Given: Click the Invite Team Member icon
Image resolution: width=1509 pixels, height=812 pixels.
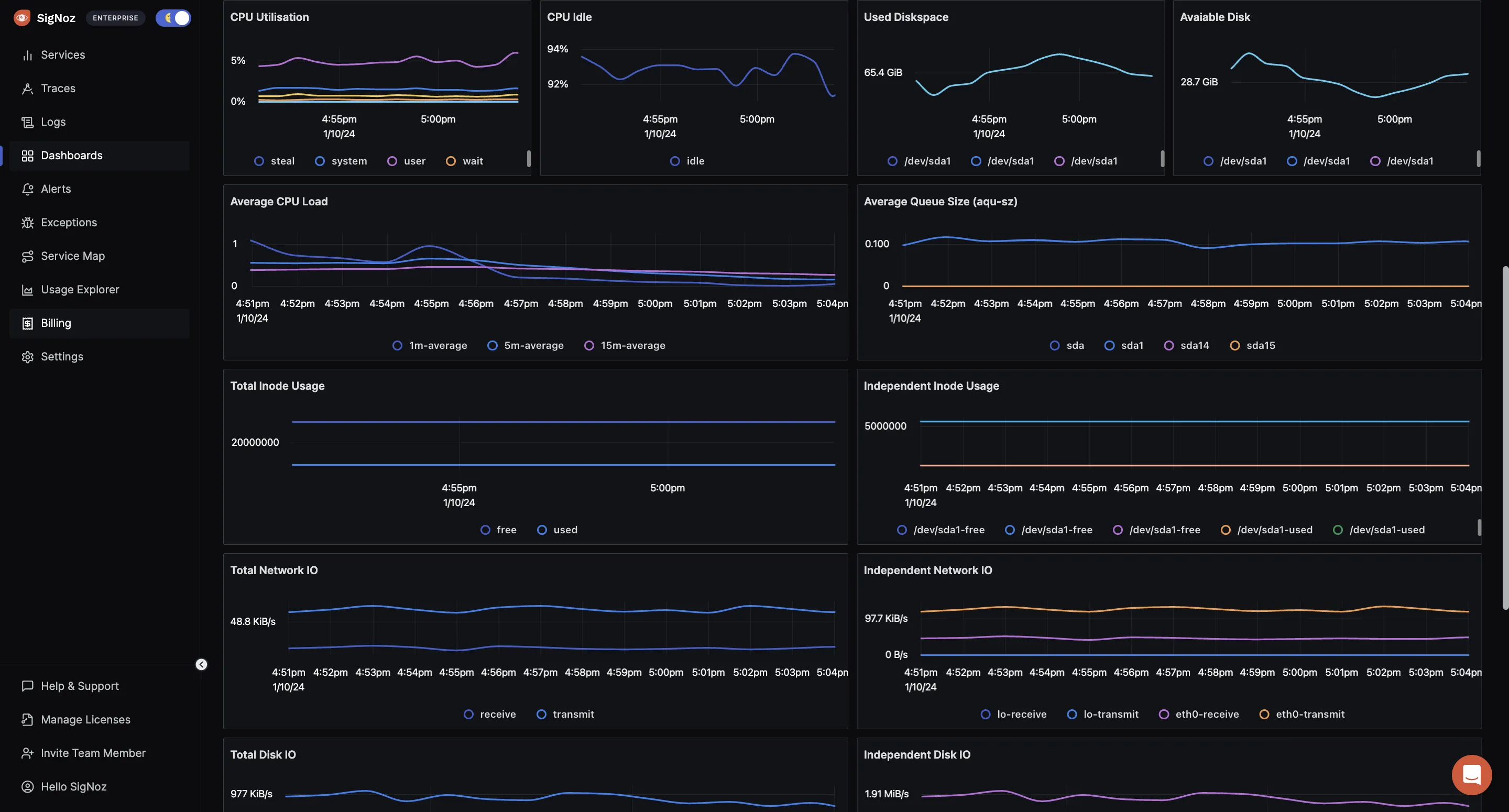Looking at the screenshot, I should 27,753.
